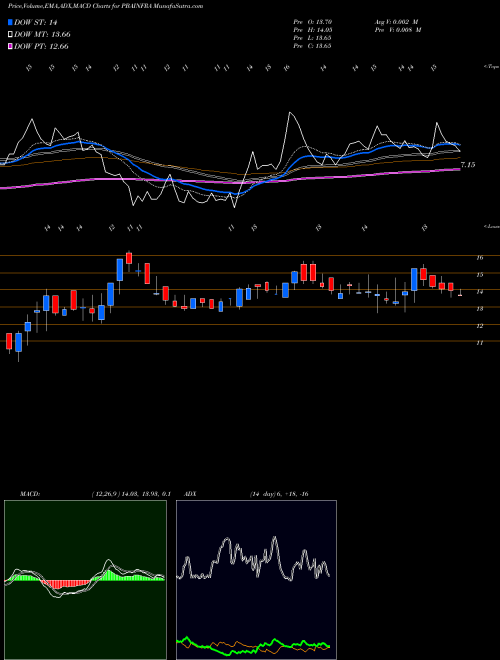Click the price axis label 14
The height and width of the screenshot is (660, 500).
[480, 292]
